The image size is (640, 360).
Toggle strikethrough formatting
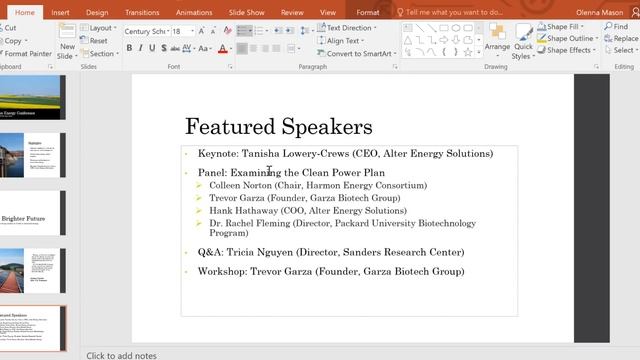175,49
